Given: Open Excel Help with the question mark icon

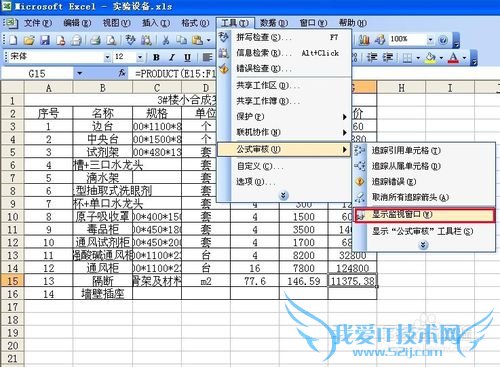Looking at the screenshot, I should (443, 40).
